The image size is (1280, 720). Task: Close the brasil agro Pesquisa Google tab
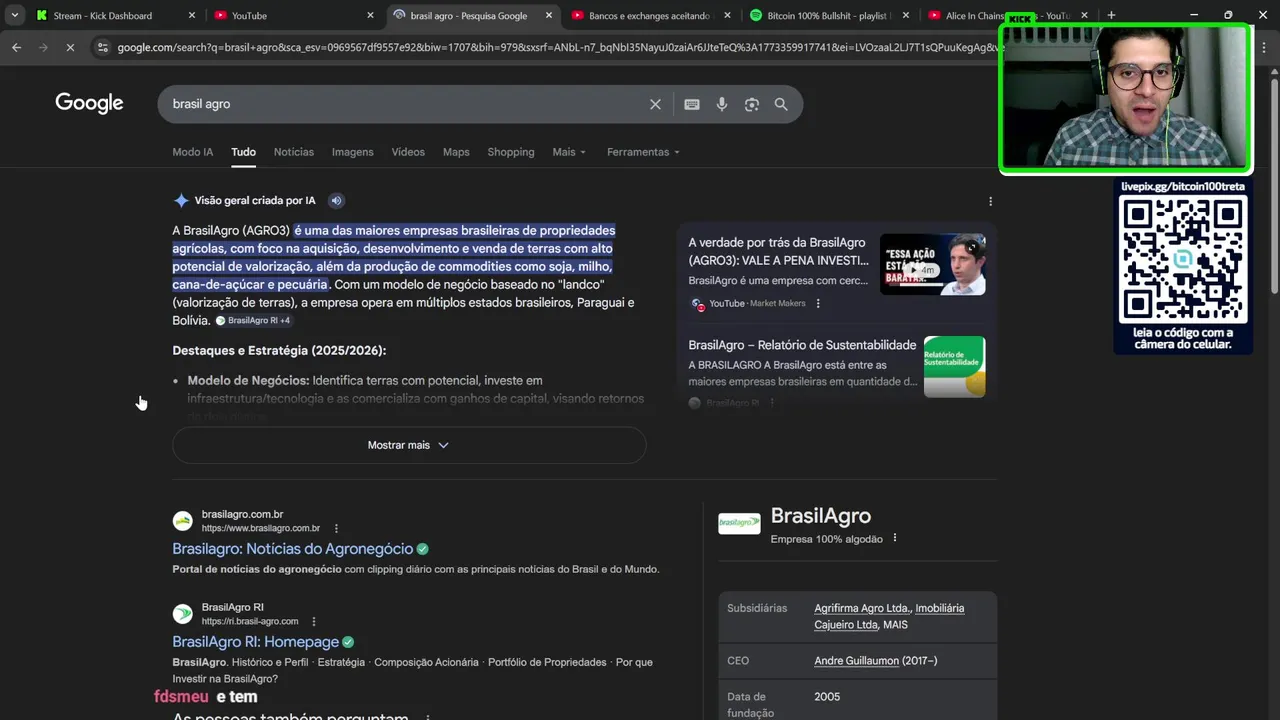(x=549, y=16)
